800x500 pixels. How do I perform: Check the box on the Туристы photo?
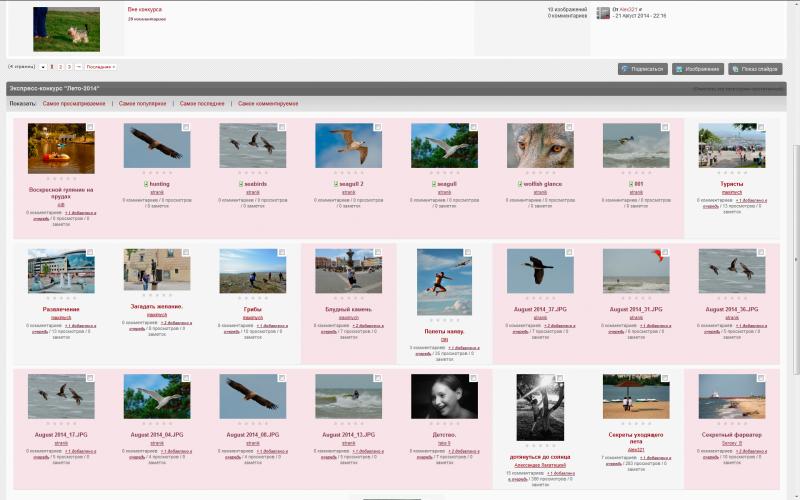(761, 127)
